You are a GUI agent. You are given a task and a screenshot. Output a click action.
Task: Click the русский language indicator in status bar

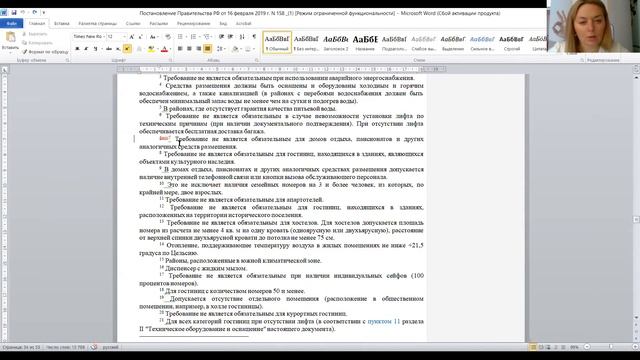tap(110, 347)
